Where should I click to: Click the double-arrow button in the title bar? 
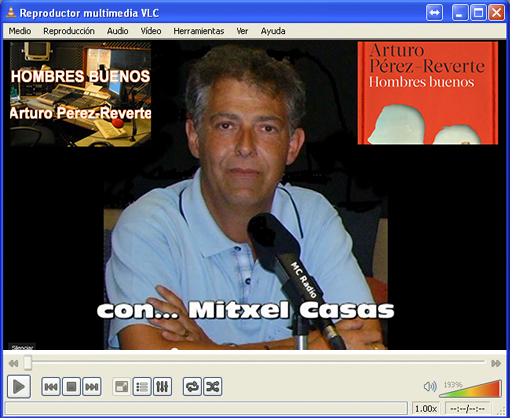pos(434,13)
